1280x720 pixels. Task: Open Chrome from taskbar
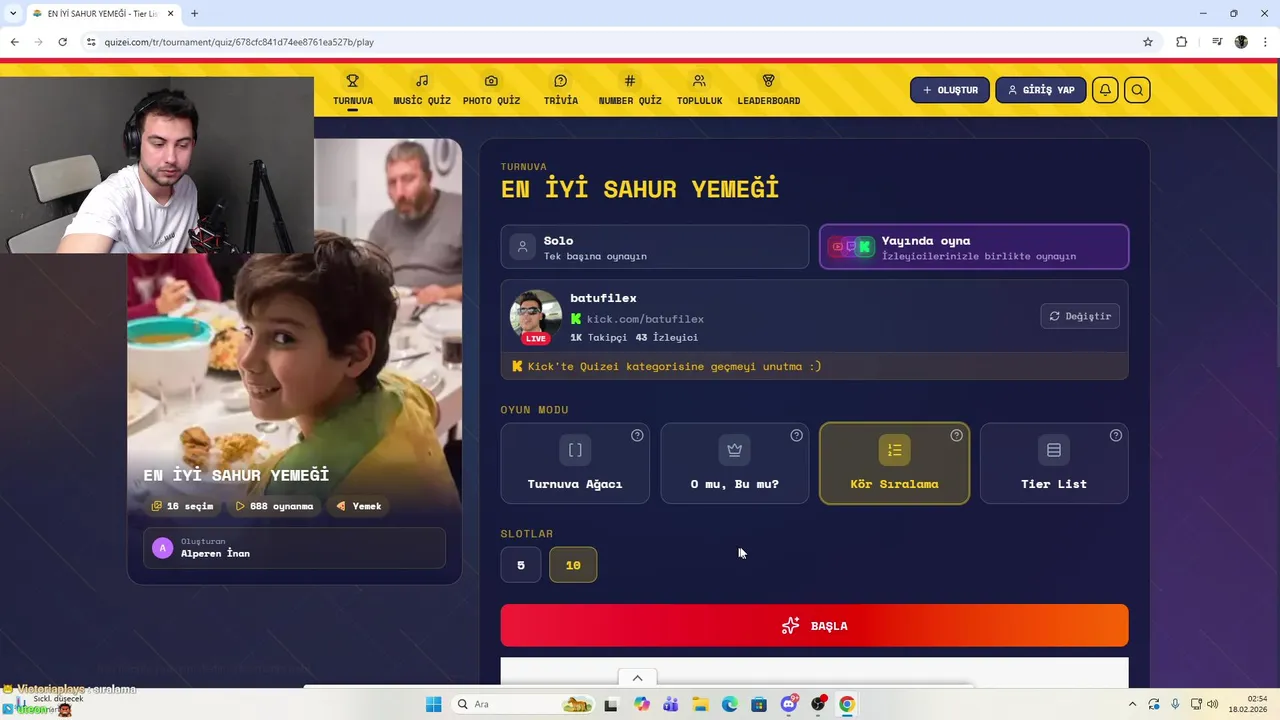point(847,704)
